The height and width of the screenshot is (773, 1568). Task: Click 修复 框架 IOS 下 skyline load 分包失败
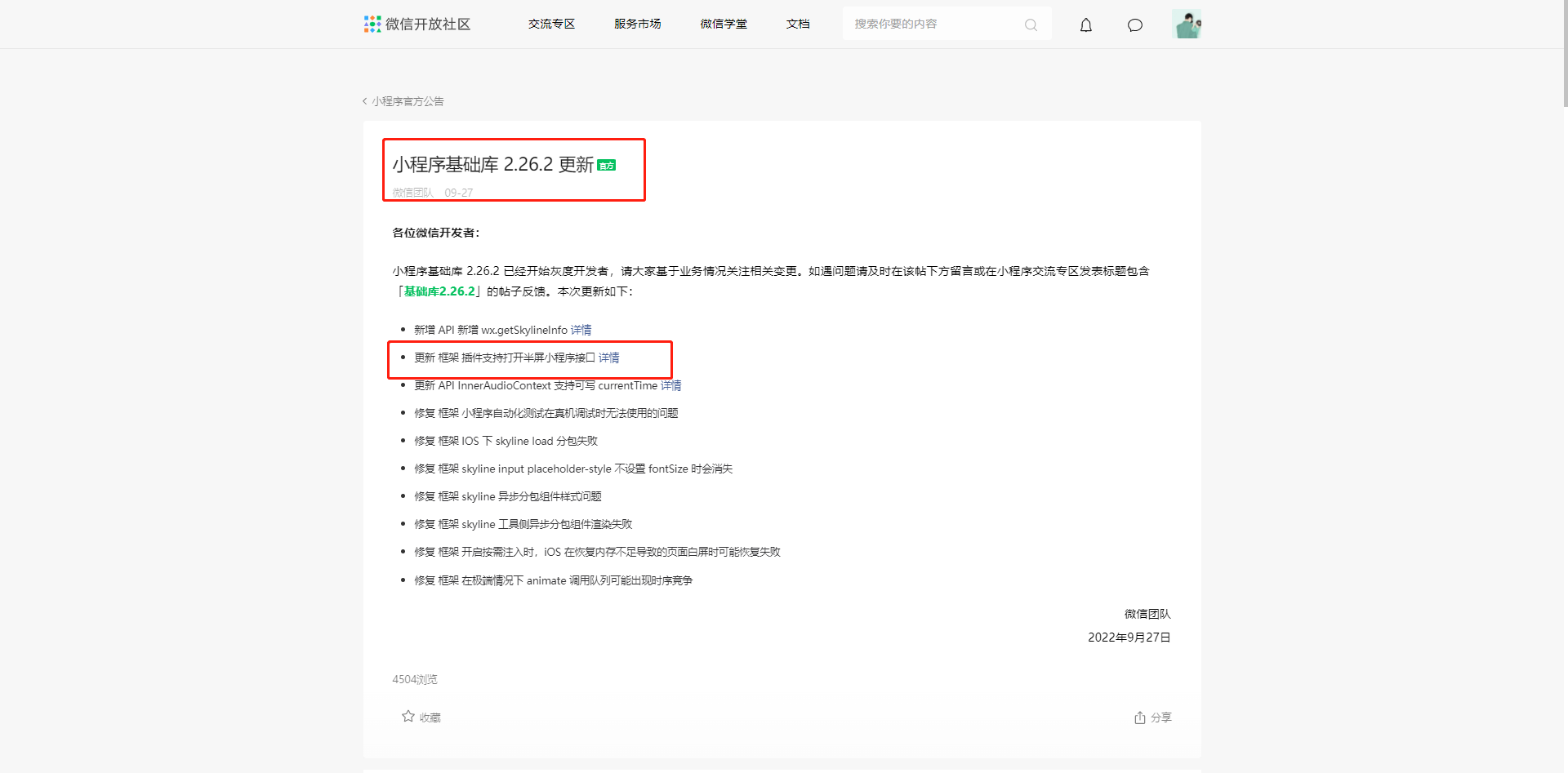pyautogui.click(x=506, y=441)
